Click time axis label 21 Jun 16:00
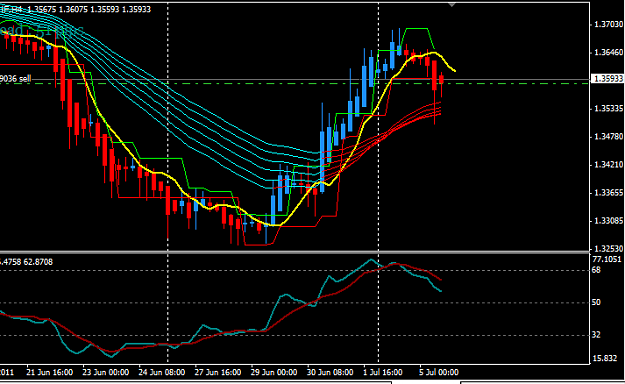This screenshot has height=384, width=625. (x=49, y=372)
